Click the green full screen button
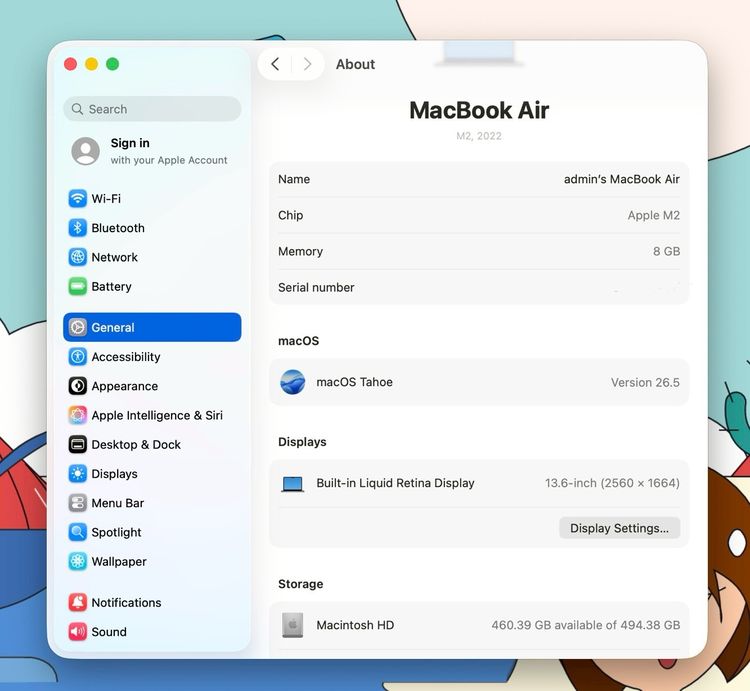The image size is (750, 691). (x=112, y=64)
